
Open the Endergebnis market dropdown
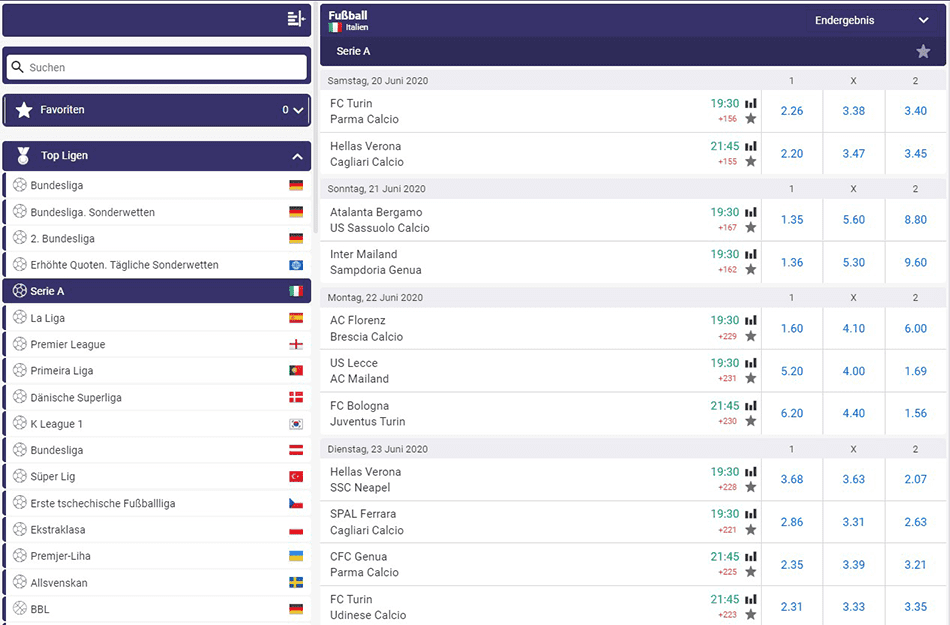pyautogui.click(x=871, y=20)
